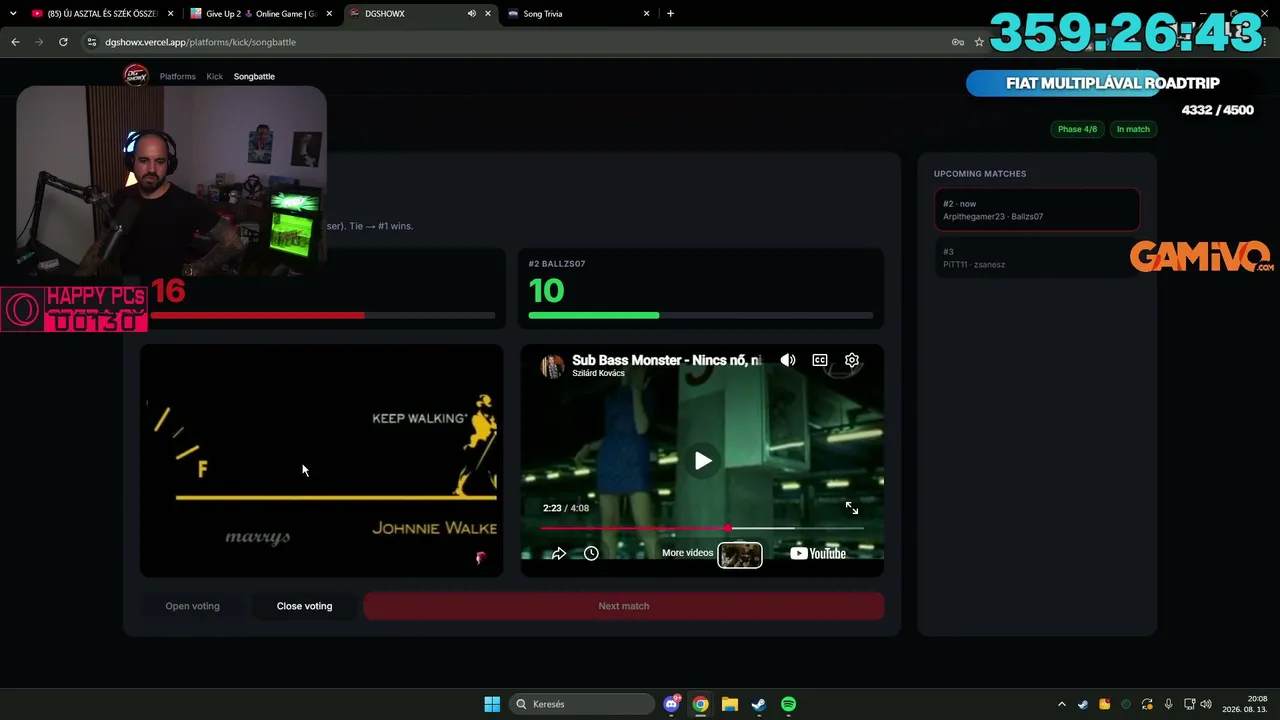Open the saved passwords key icon

pos(957,42)
